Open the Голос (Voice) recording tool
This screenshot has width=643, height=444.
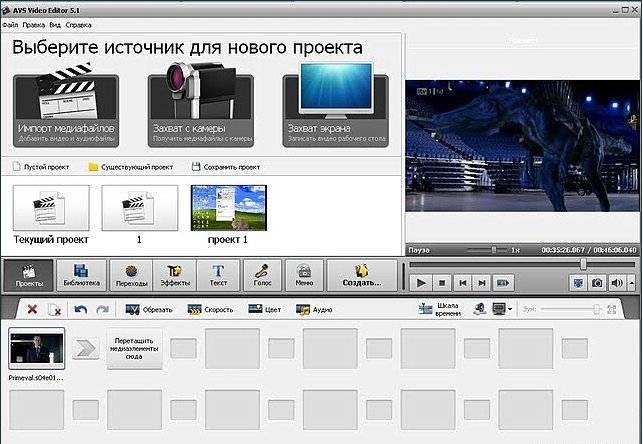point(261,274)
